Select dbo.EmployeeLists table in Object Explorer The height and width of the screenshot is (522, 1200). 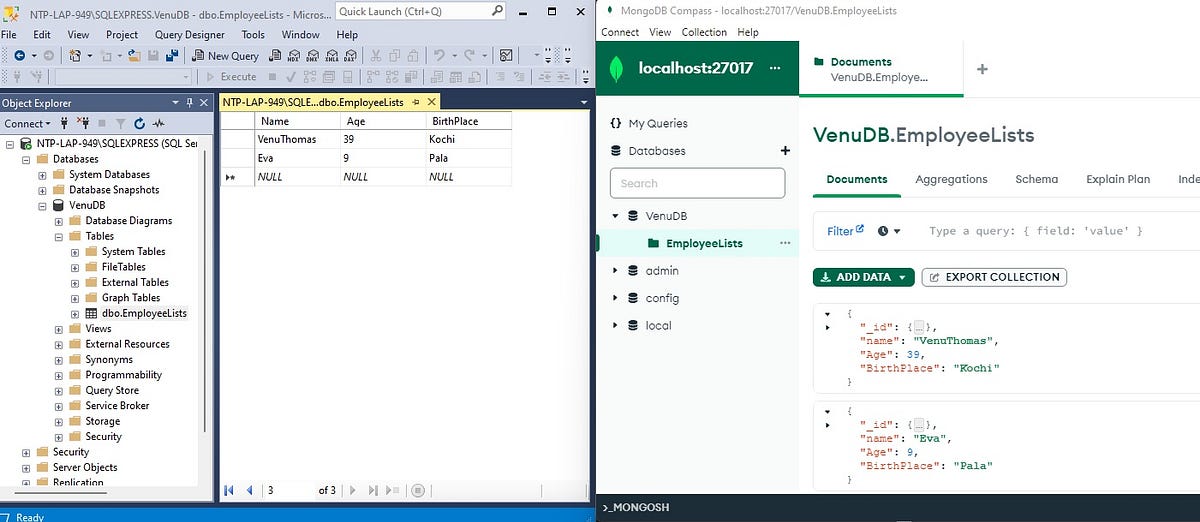(144, 313)
